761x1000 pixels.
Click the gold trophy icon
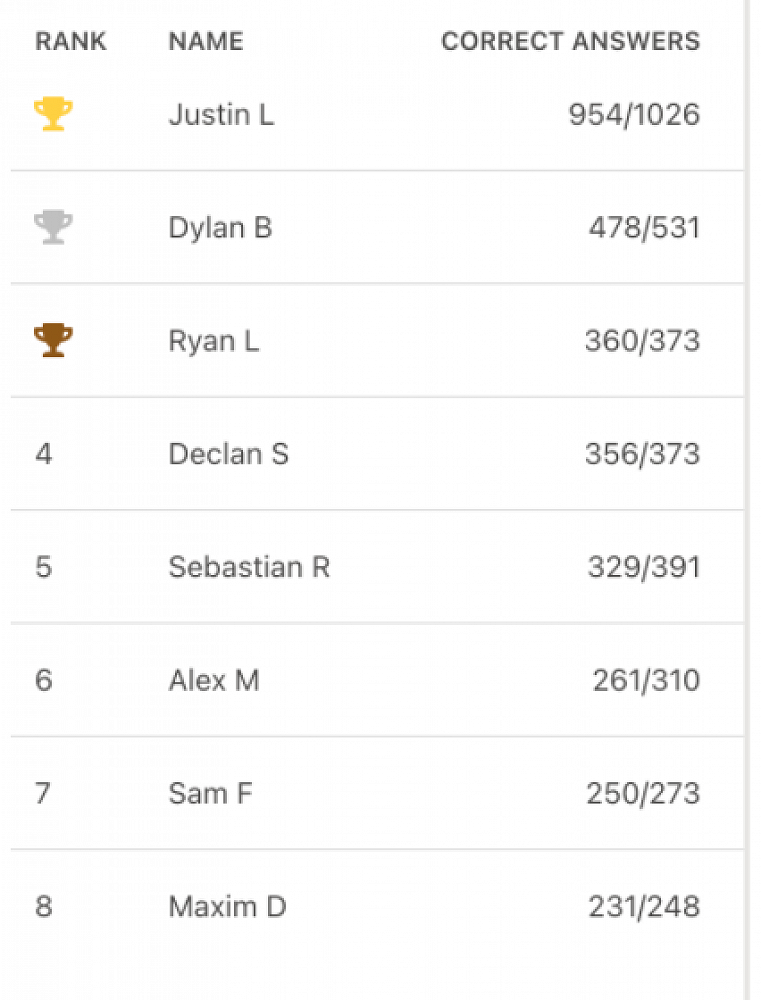[x=53, y=114]
